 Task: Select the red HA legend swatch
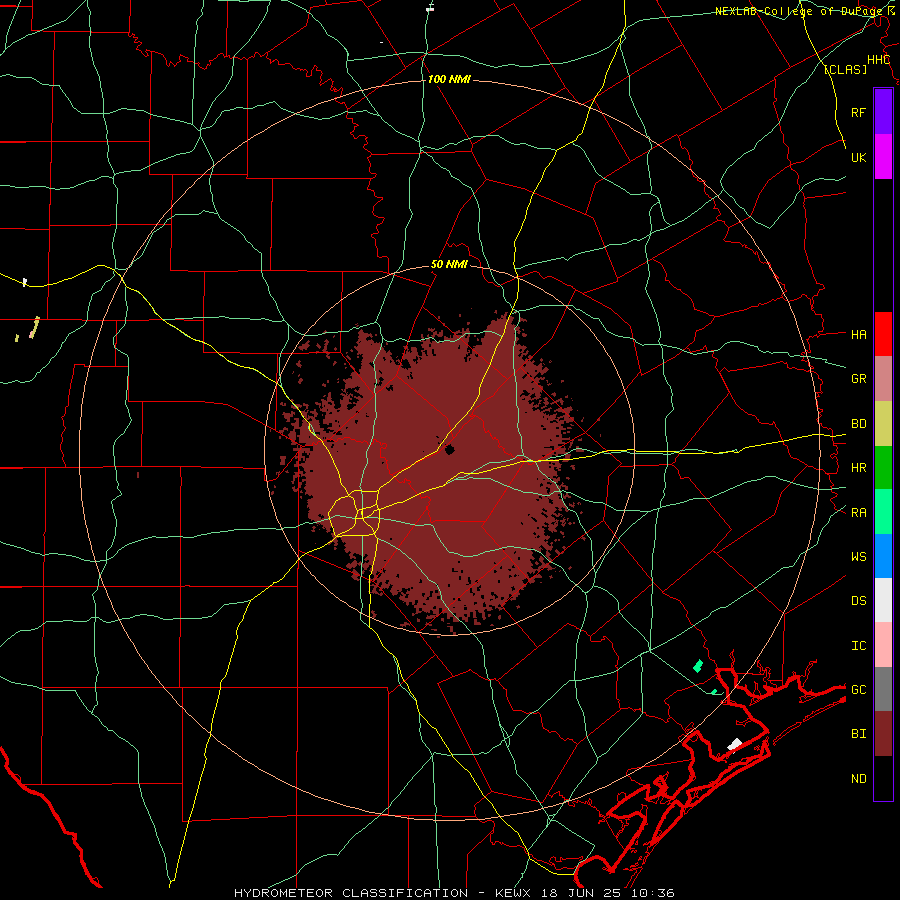point(883,334)
